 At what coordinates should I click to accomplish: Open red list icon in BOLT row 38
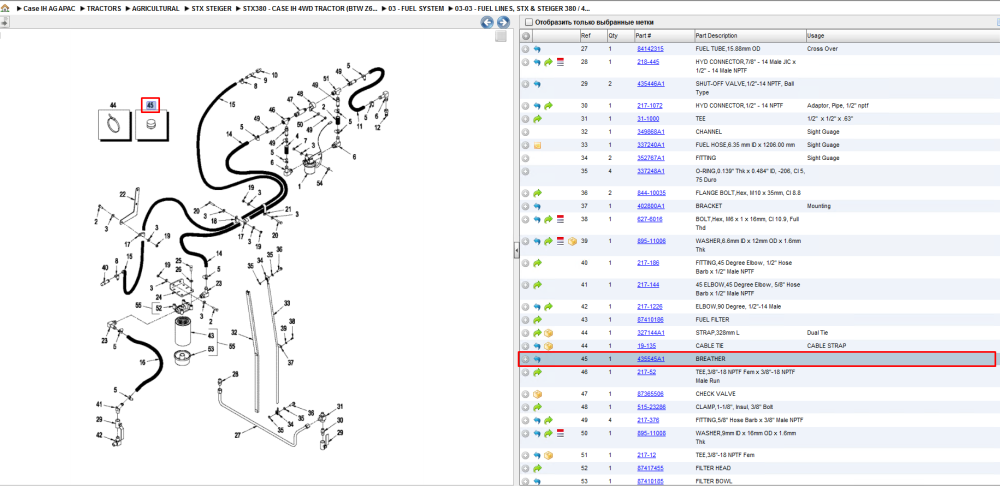click(x=560, y=219)
